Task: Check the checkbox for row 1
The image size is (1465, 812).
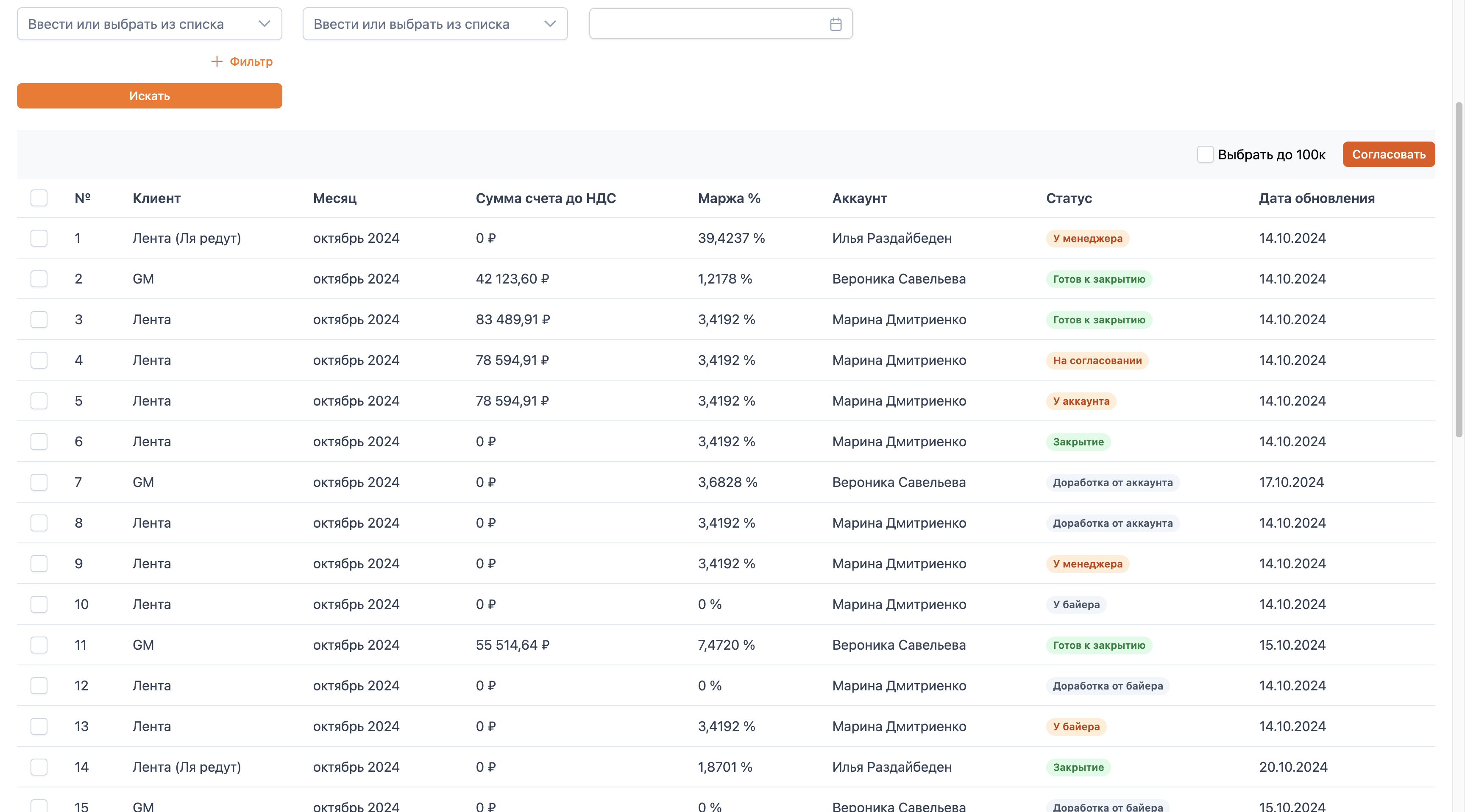Action: point(39,238)
